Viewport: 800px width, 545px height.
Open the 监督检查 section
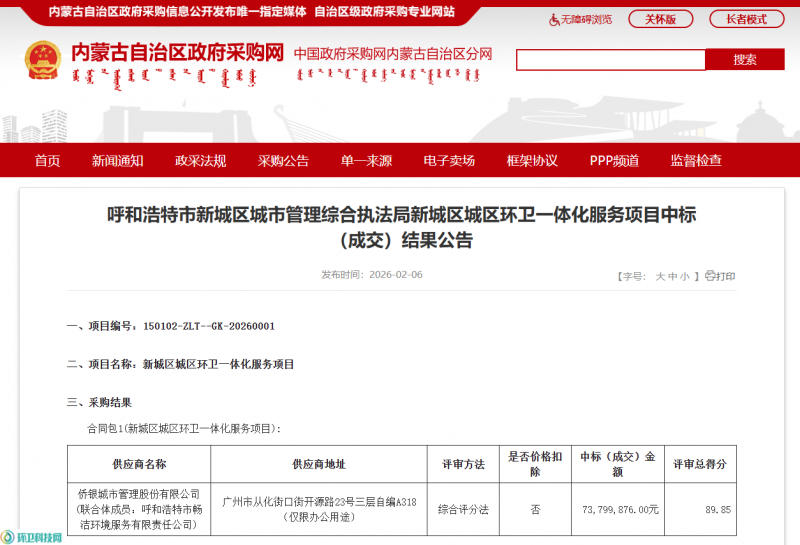(696, 161)
